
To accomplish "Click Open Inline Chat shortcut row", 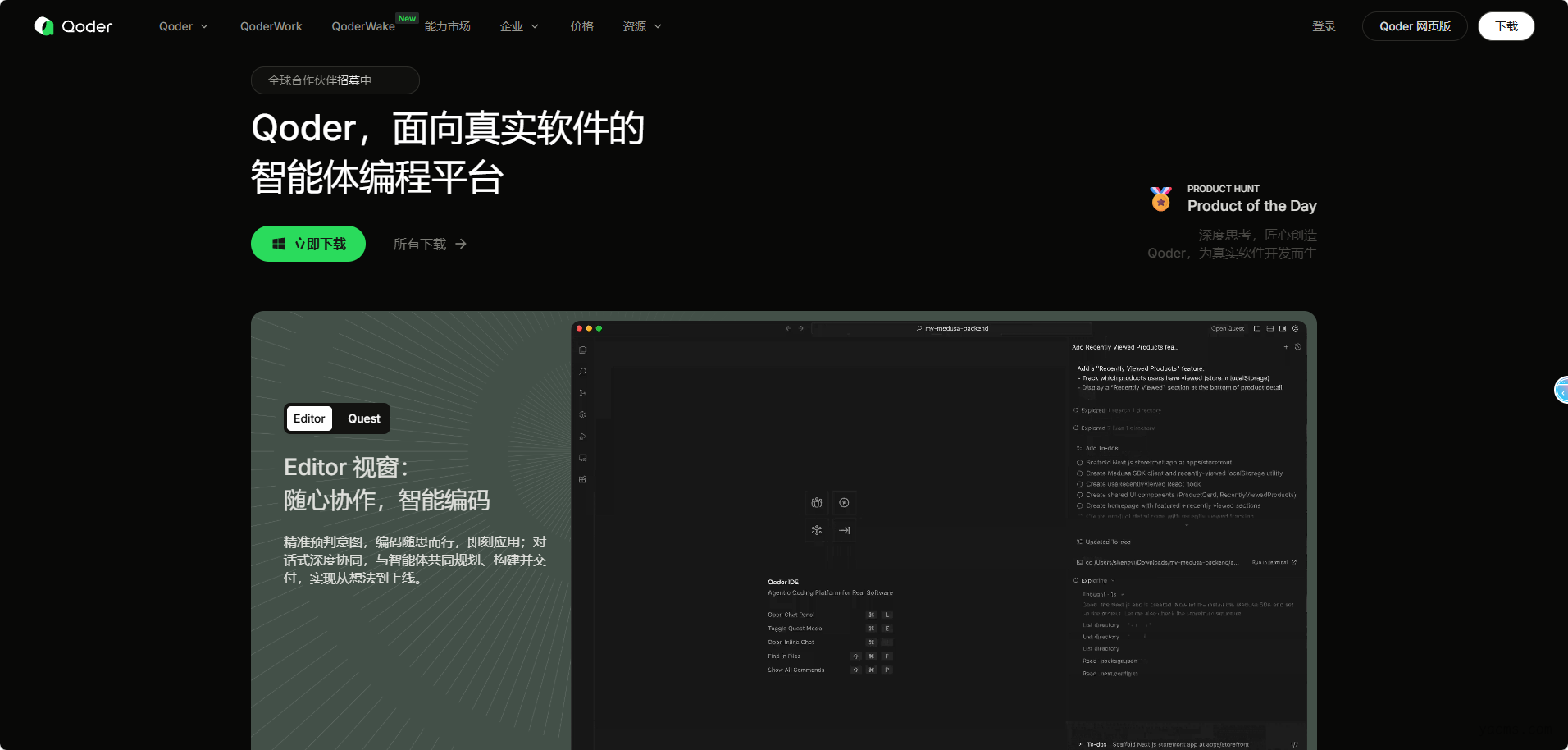I will (830, 643).
